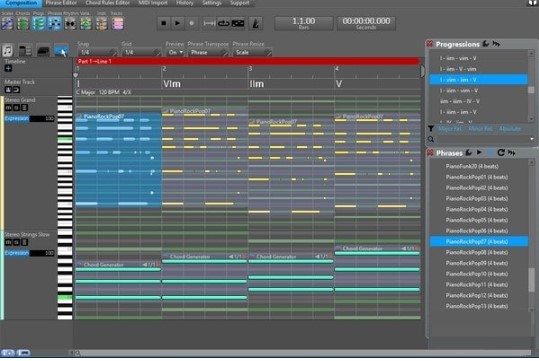
Task: Select the music note view icon
Action: coord(8,51)
